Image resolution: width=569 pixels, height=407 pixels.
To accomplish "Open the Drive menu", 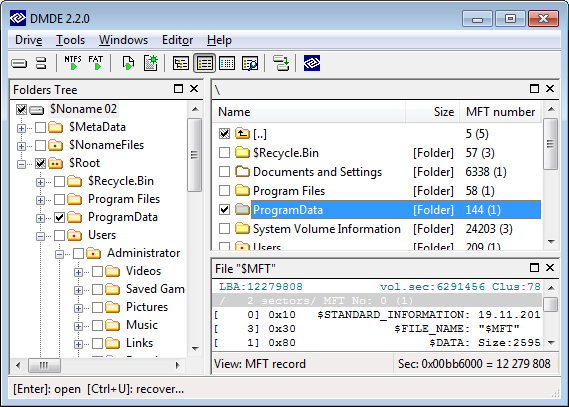I will (28, 40).
